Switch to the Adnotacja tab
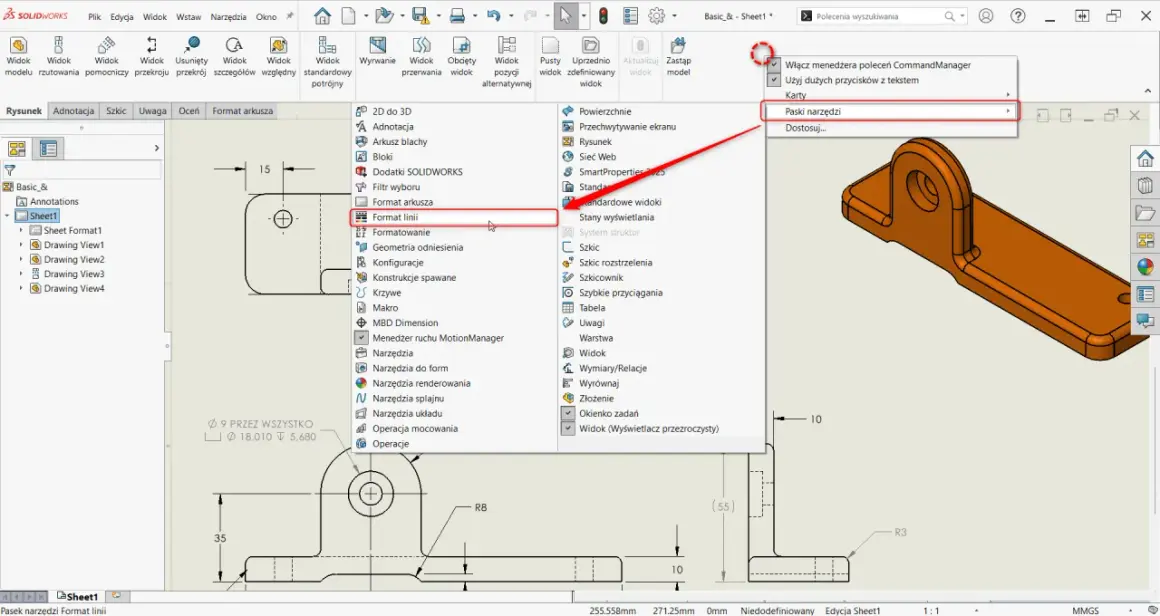 click(x=74, y=111)
